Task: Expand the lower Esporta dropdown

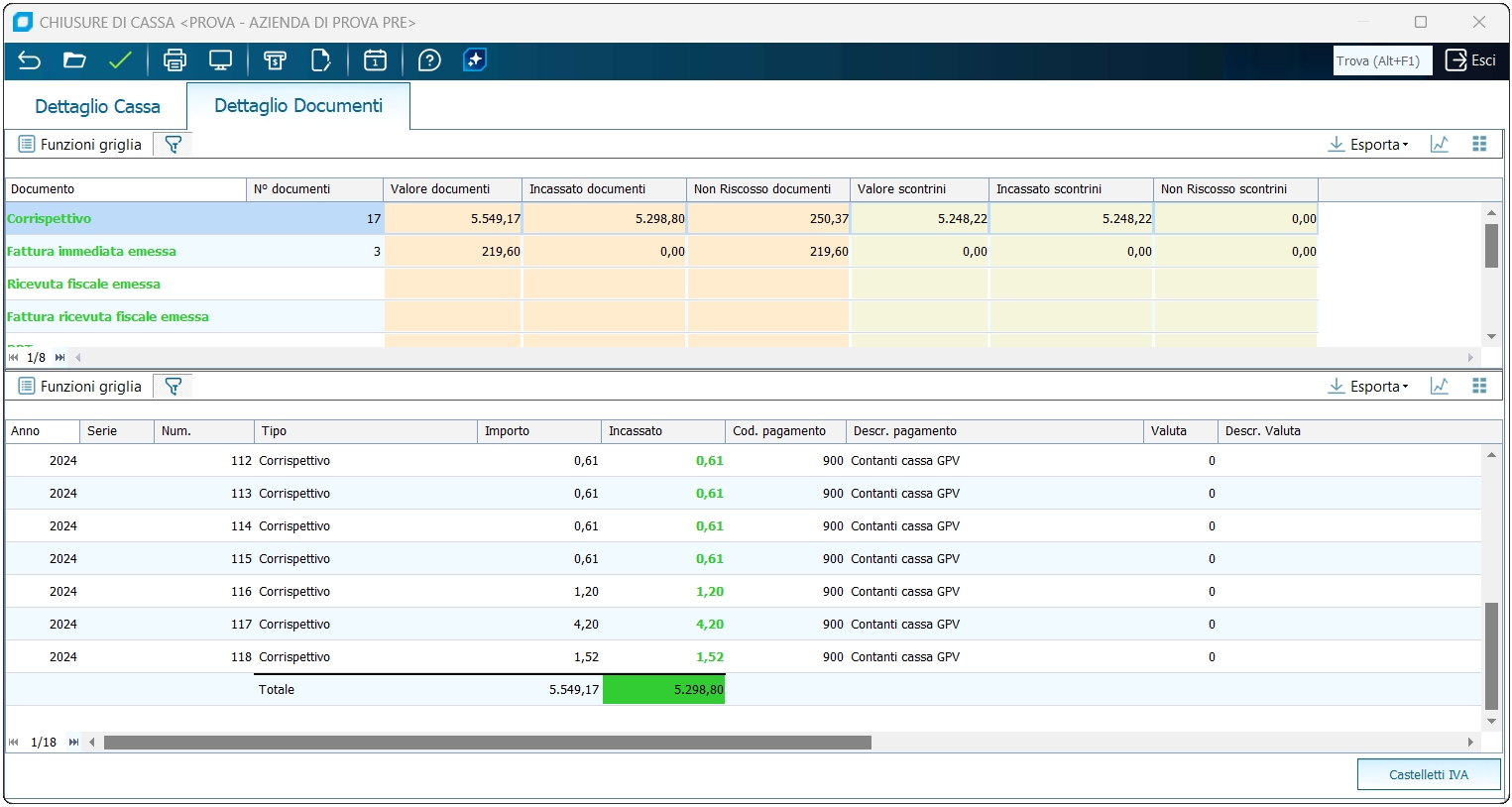Action: tap(1368, 387)
